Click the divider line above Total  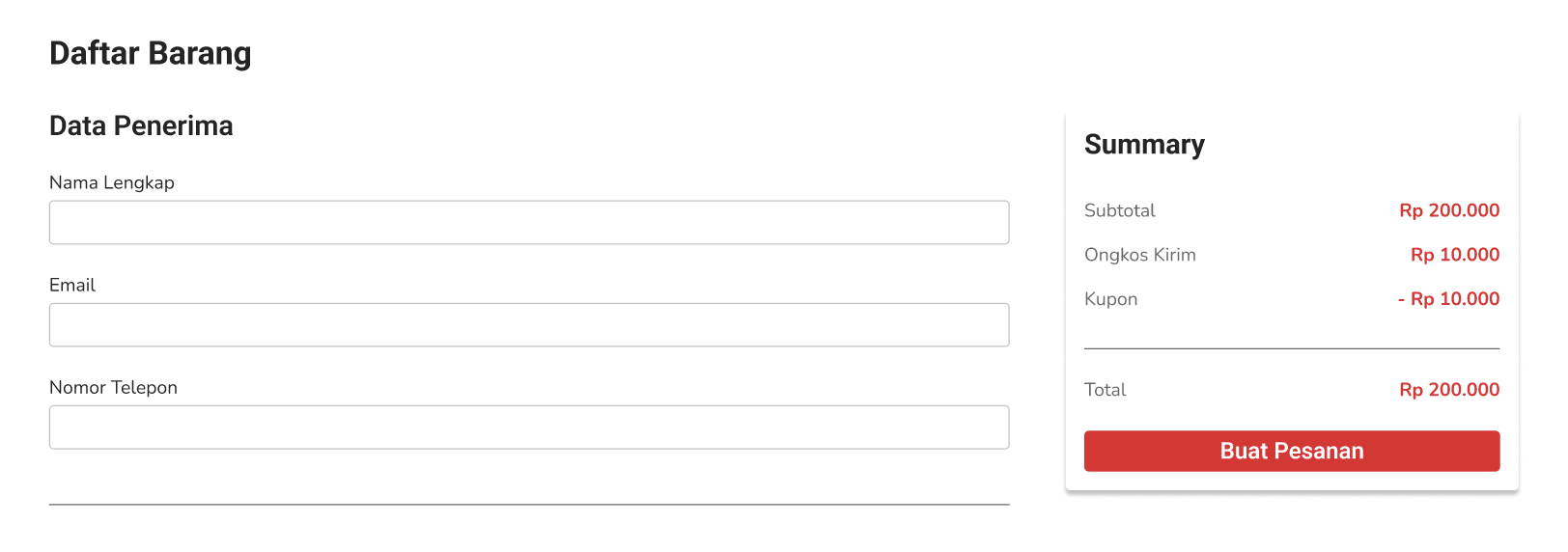point(1291,348)
